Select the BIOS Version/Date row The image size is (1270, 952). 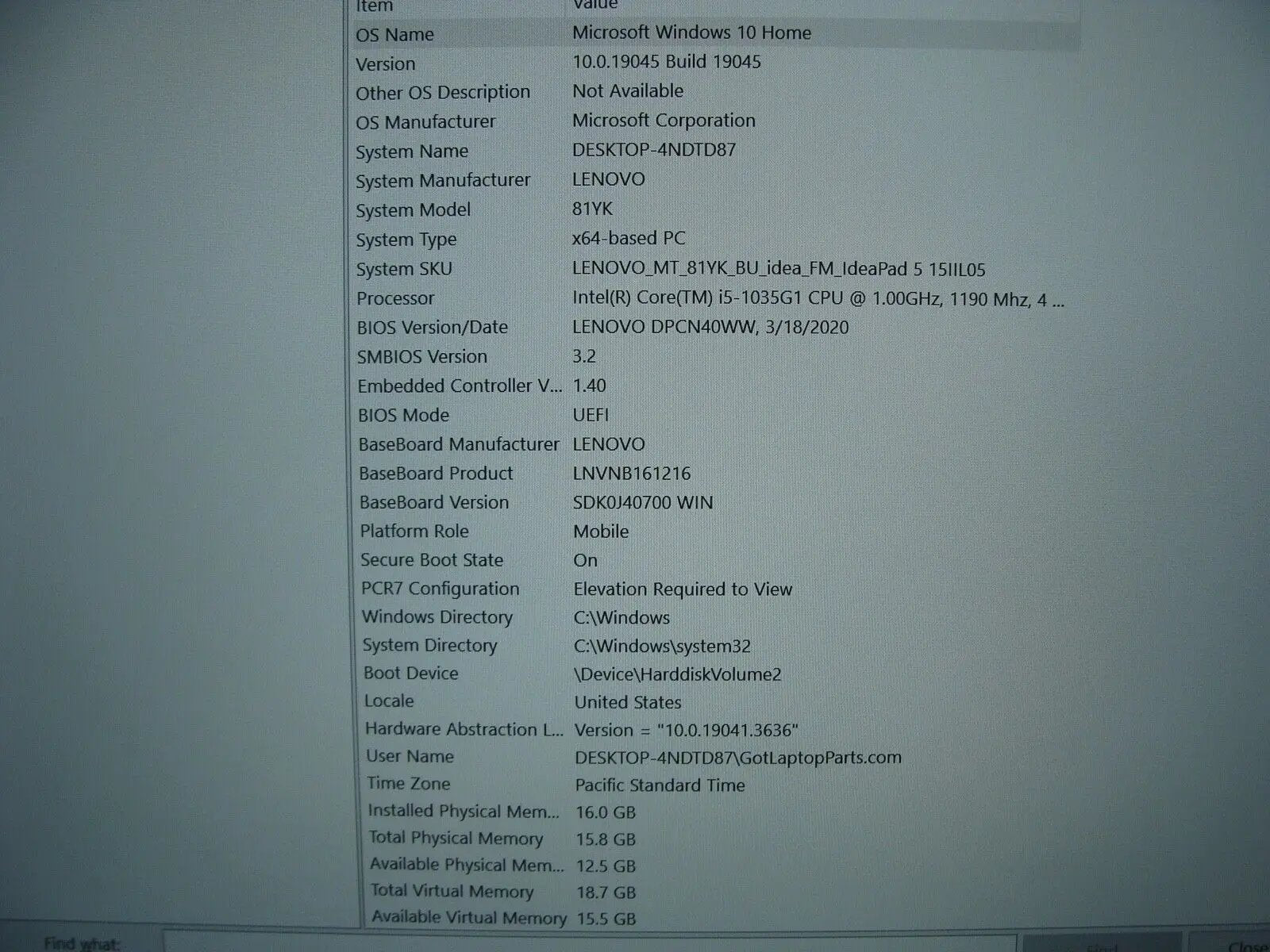714,327
